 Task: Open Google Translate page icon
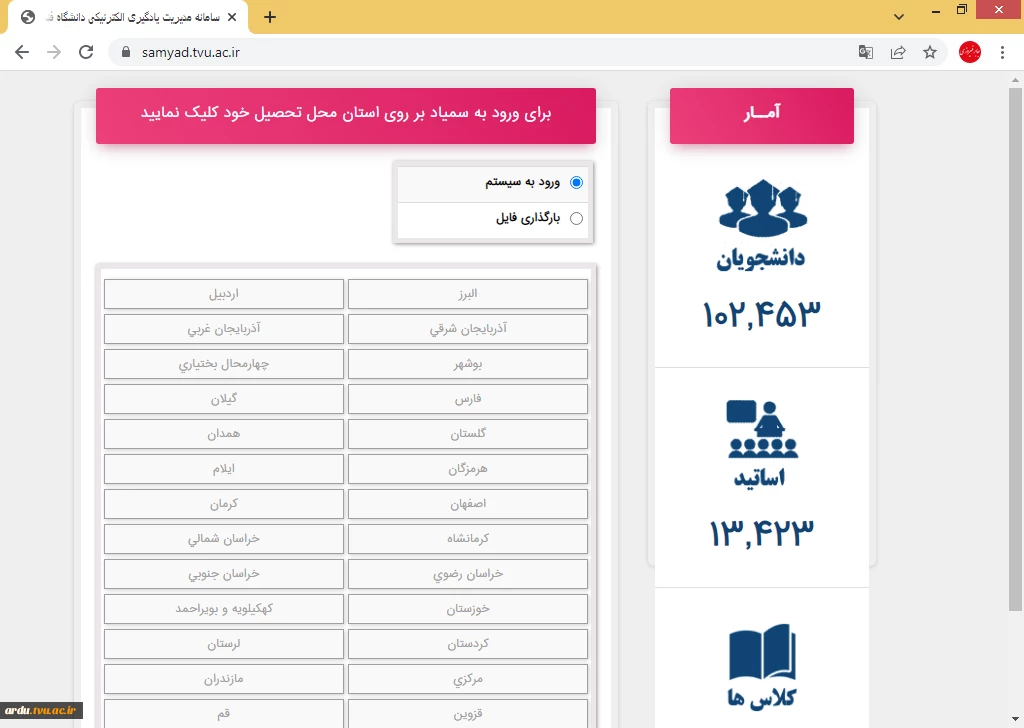pyautogui.click(x=865, y=52)
